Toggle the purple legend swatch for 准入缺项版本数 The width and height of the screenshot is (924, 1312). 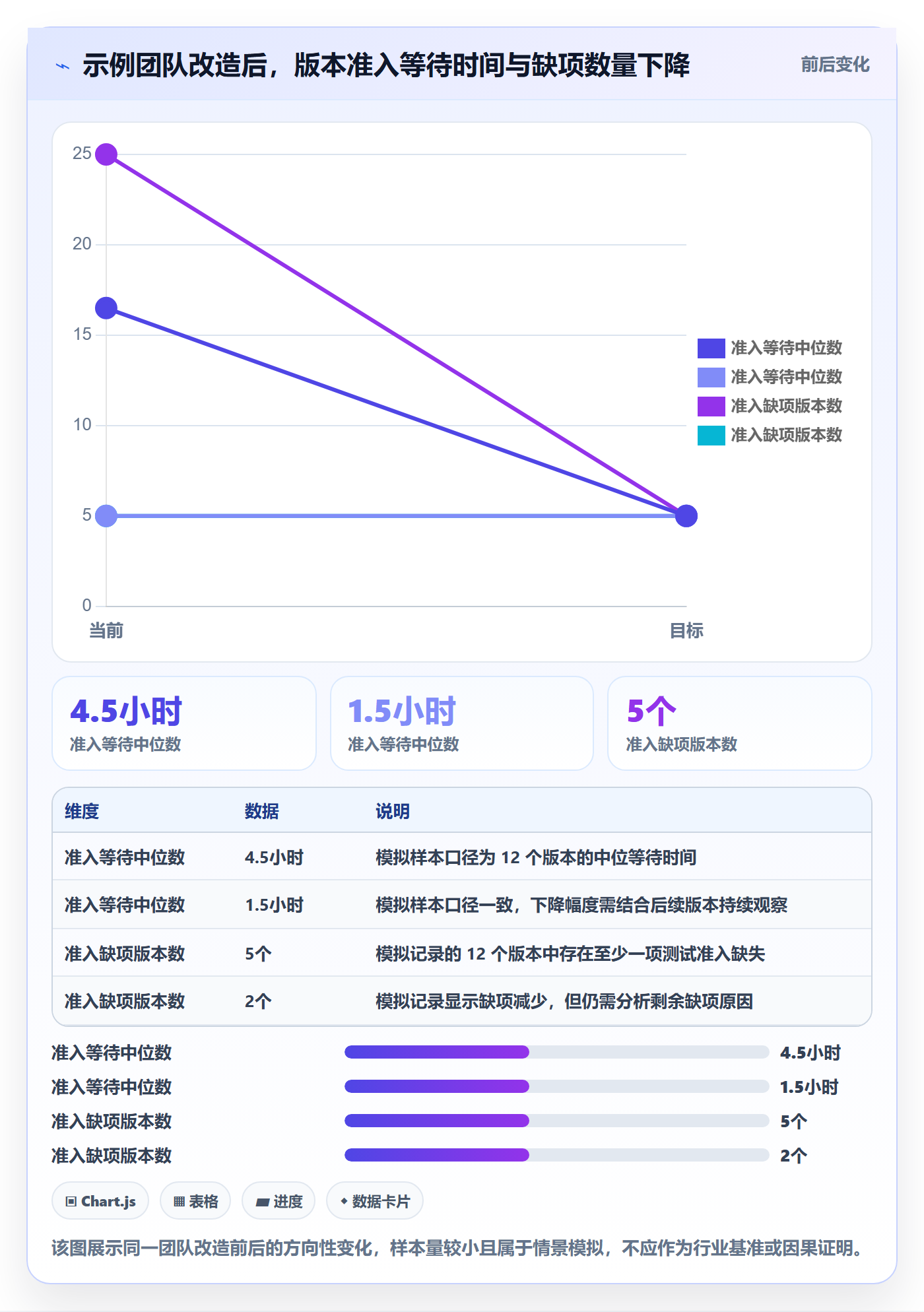(711, 406)
